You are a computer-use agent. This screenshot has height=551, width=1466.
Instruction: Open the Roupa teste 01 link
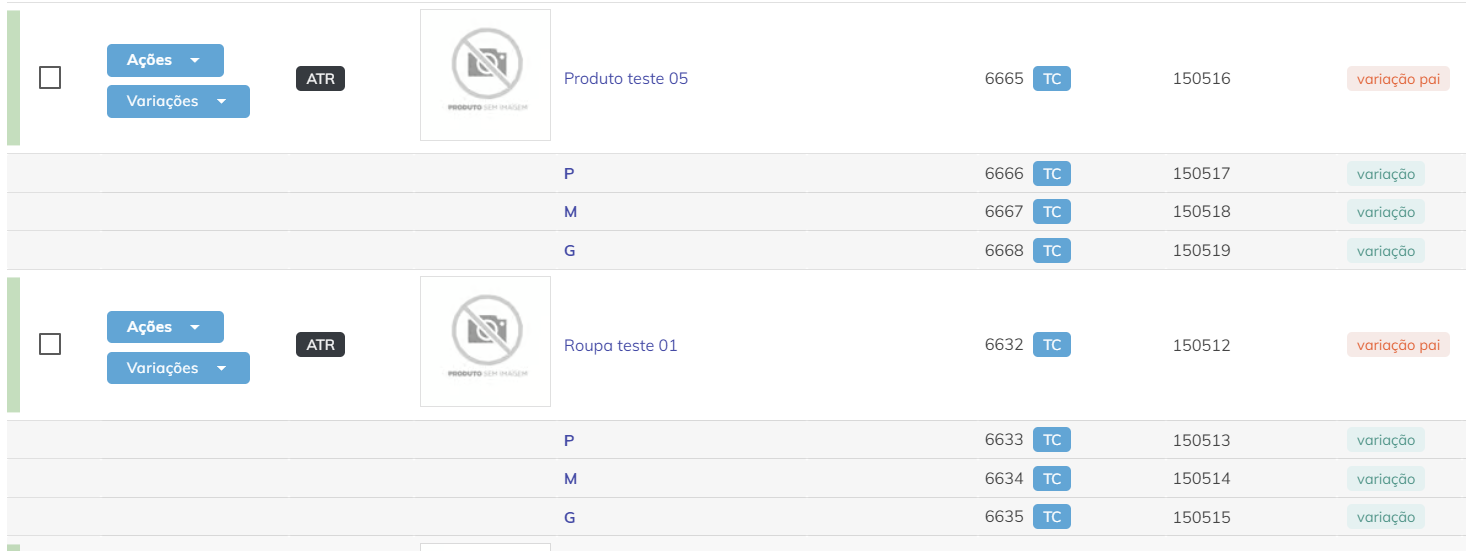[621, 345]
